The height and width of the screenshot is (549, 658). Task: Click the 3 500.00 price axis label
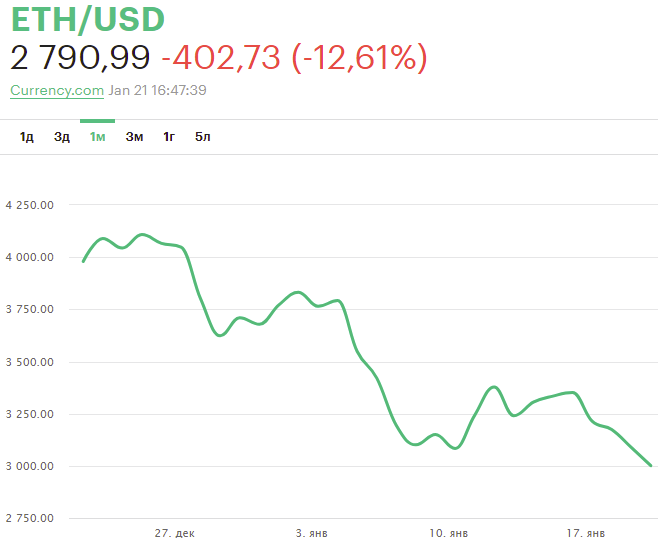click(x=29, y=362)
